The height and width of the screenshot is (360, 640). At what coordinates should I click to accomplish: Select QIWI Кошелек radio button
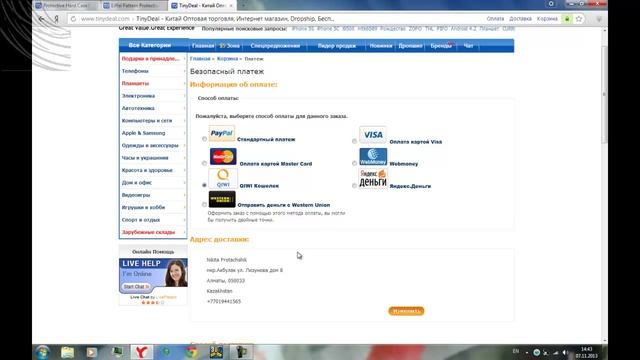[x=204, y=185]
